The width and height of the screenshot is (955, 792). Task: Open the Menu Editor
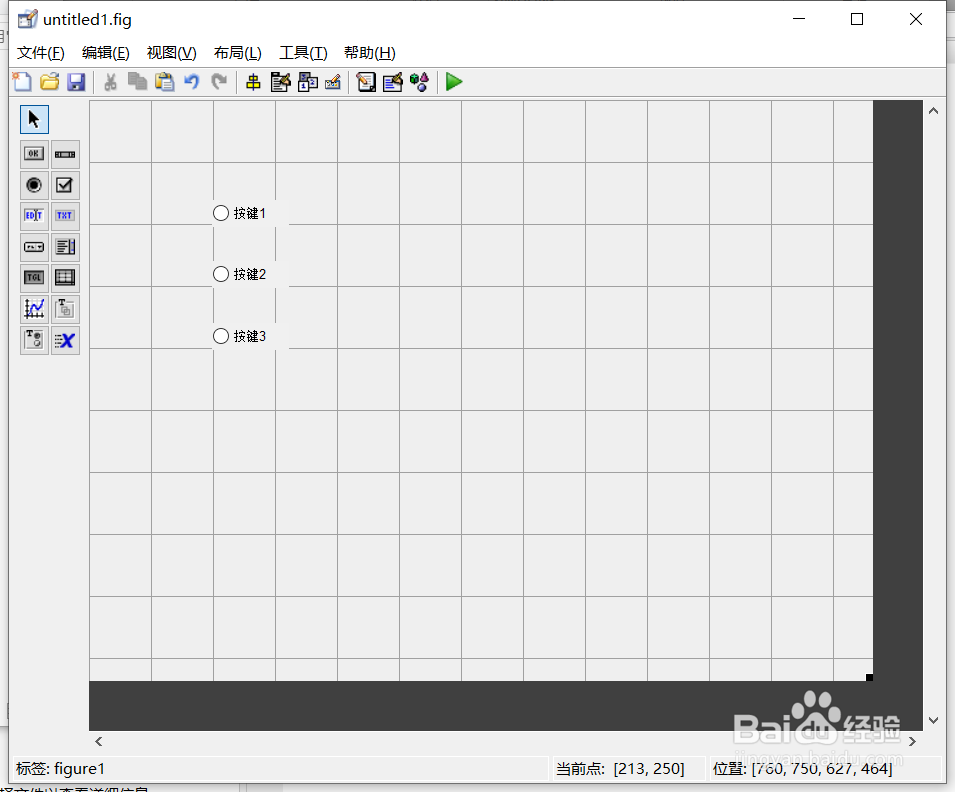tap(280, 82)
